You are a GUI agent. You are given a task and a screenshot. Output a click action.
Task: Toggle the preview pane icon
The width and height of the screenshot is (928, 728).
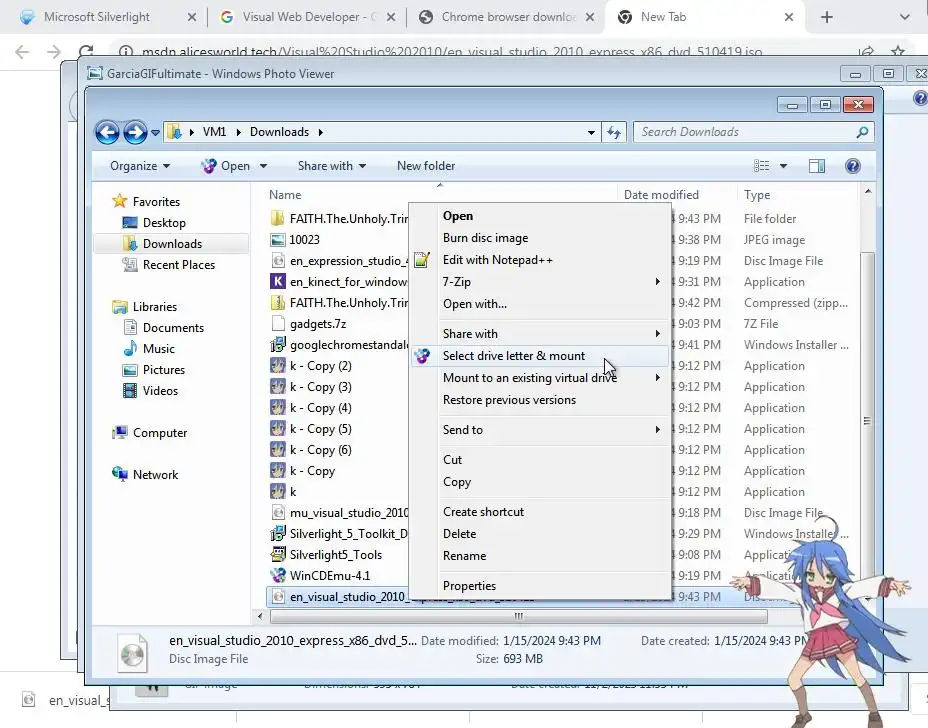pos(817,166)
